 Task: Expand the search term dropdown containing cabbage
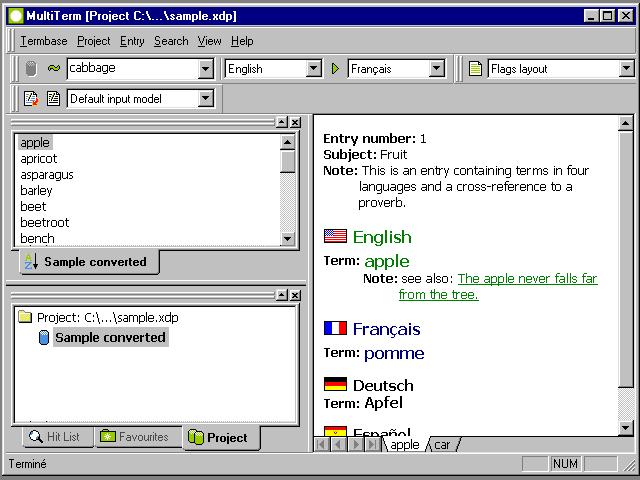[206, 69]
